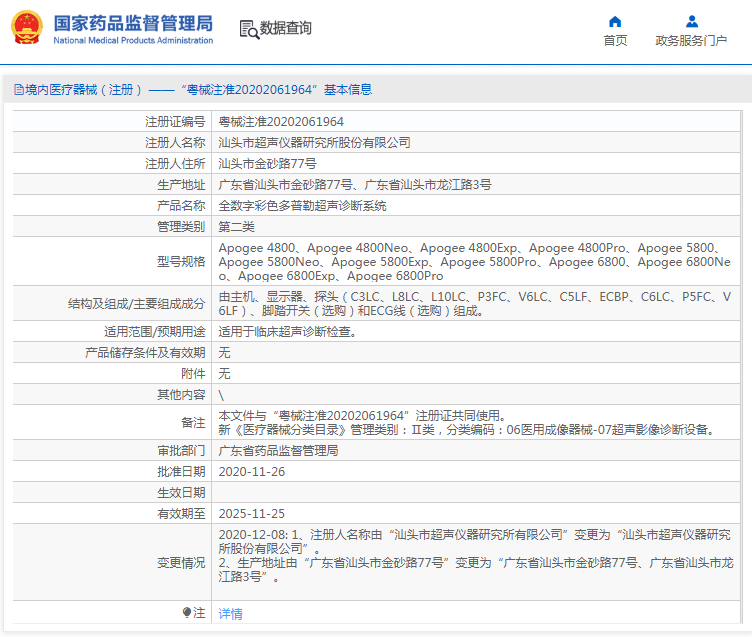This screenshot has height=637, width=752.
Task: Select the 注册人住所 label
Action: pyautogui.click(x=175, y=164)
